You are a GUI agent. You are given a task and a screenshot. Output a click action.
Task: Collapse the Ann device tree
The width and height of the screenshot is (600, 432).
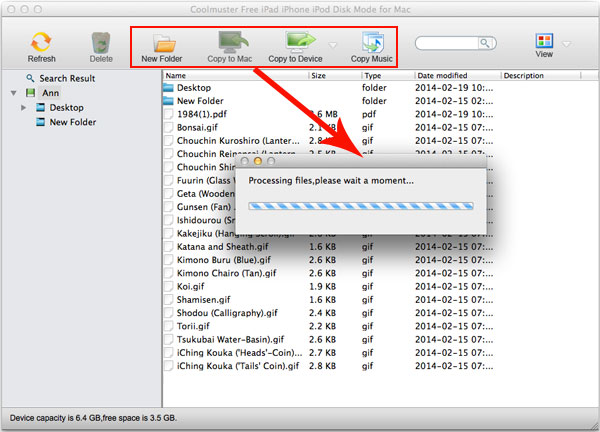(x=14, y=93)
